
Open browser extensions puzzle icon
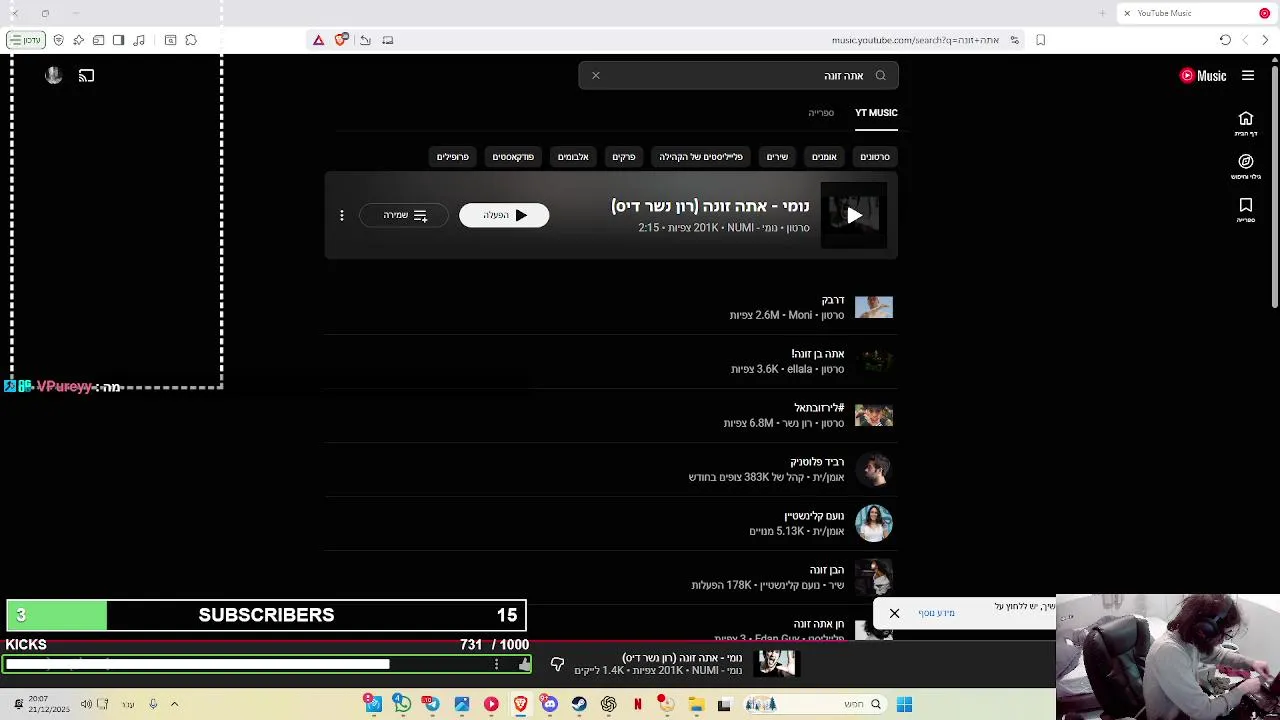191,40
